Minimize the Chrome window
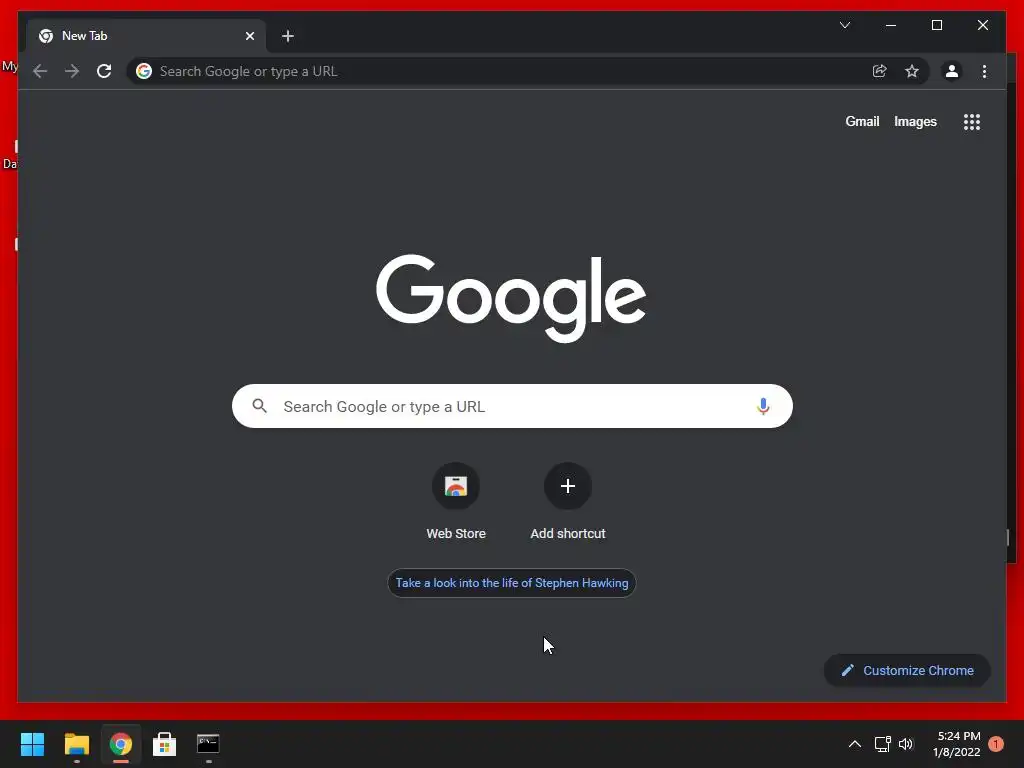1024x768 pixels. coord(891,25)
